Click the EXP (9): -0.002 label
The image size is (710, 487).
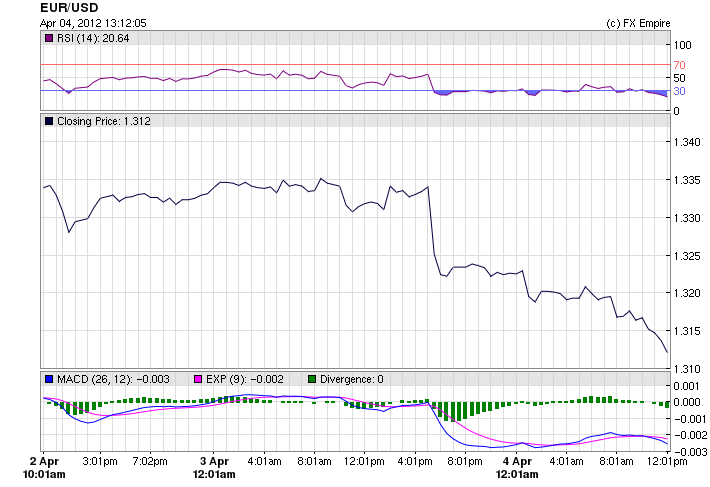pyautogui.click(x=245, y=379)
